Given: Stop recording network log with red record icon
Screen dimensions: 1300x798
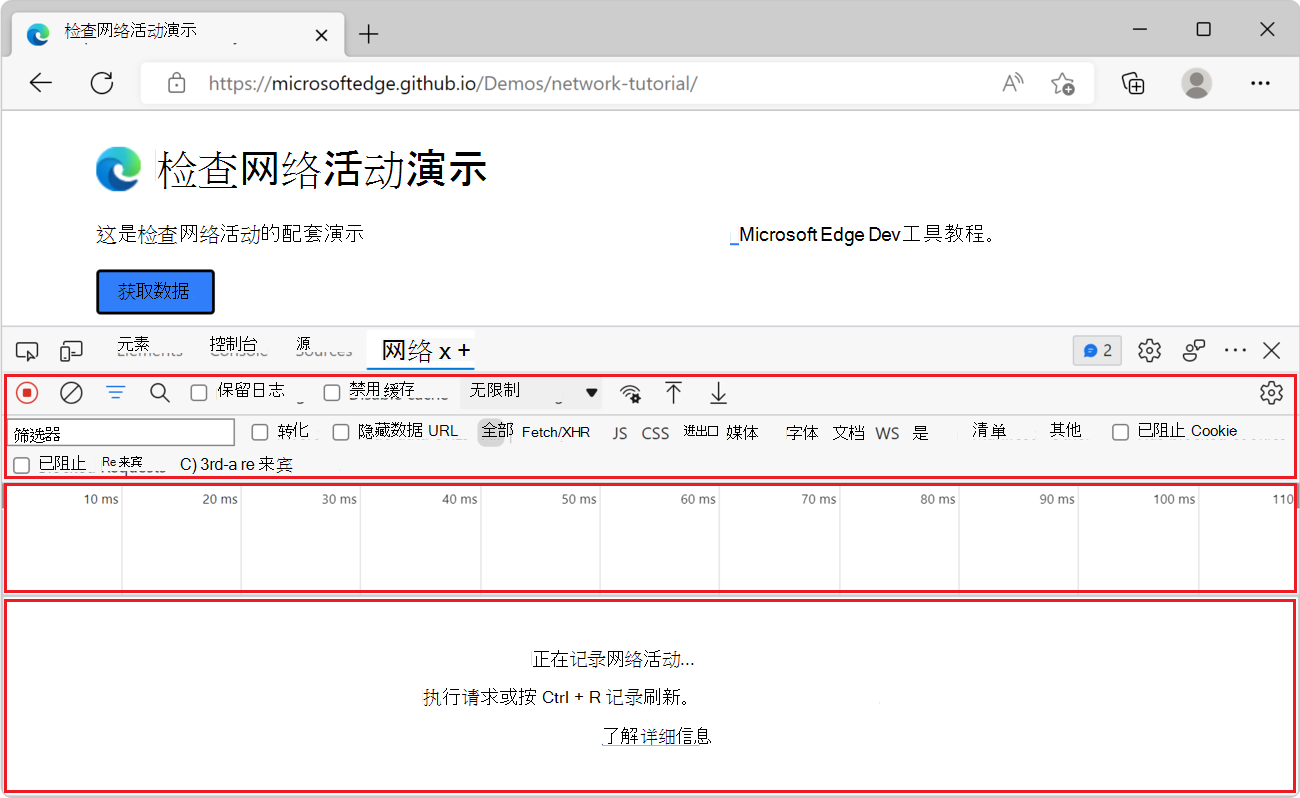Looking at the screenshot, I should click(x=28, y=393).
